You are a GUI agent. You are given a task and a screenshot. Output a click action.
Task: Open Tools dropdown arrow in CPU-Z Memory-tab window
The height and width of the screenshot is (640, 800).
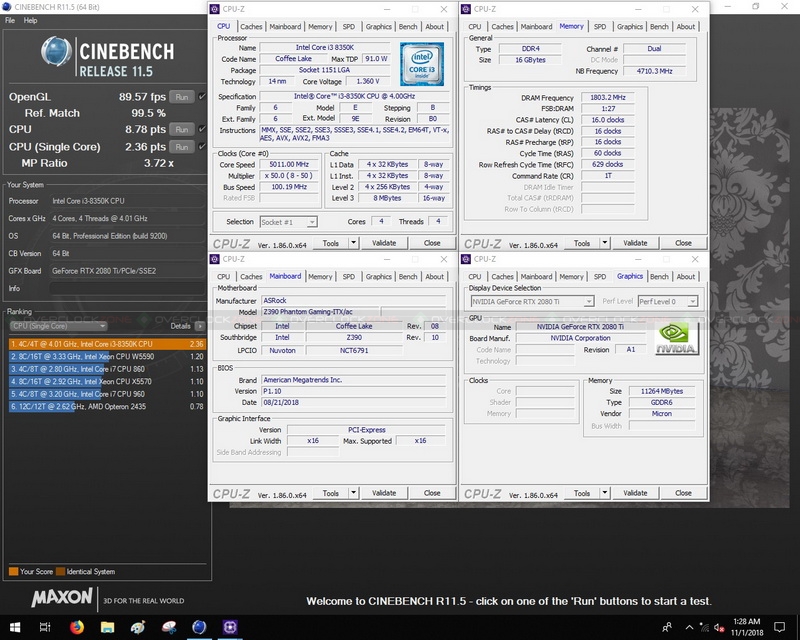point(605,243)
